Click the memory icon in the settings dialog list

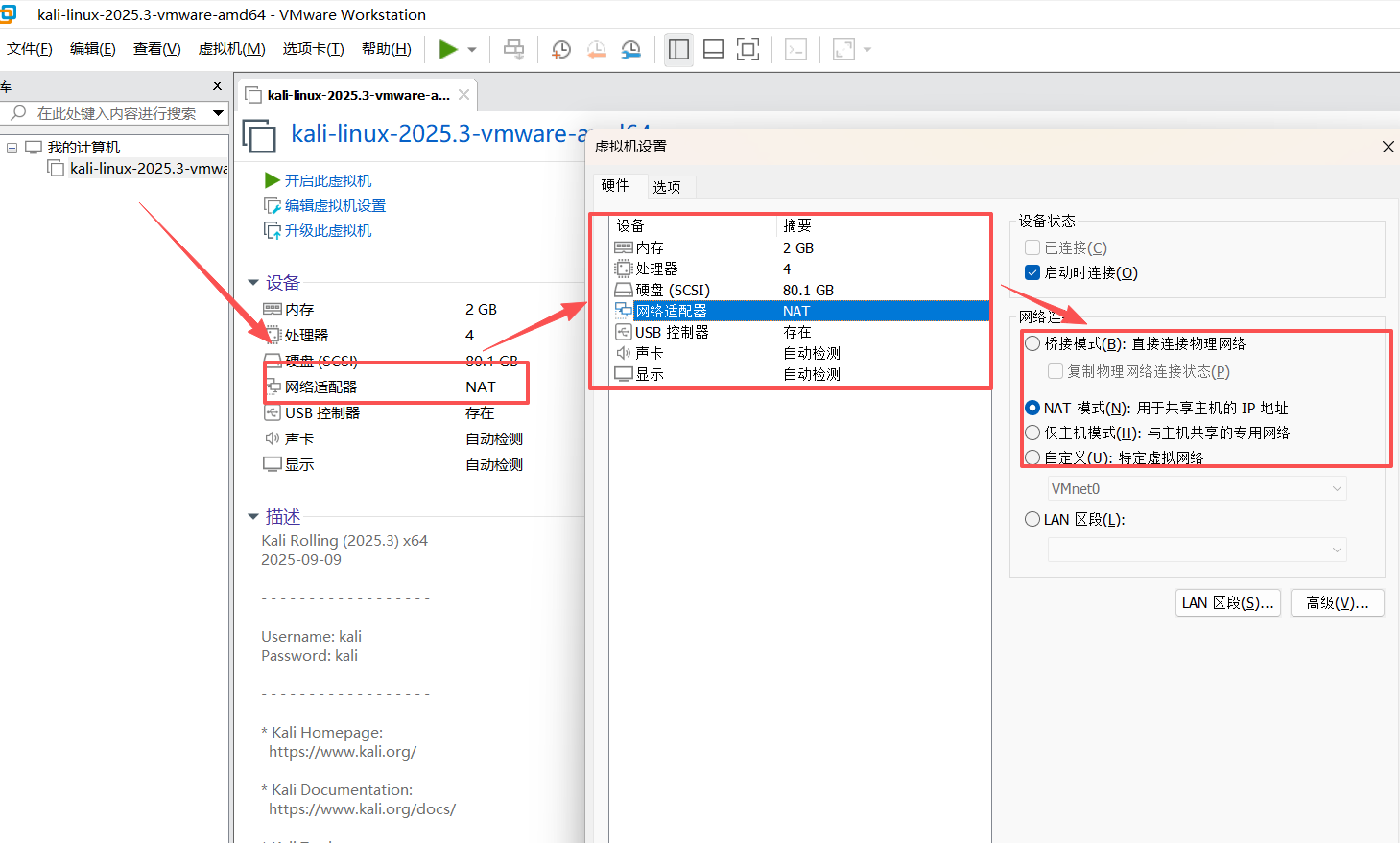[624, 247]
